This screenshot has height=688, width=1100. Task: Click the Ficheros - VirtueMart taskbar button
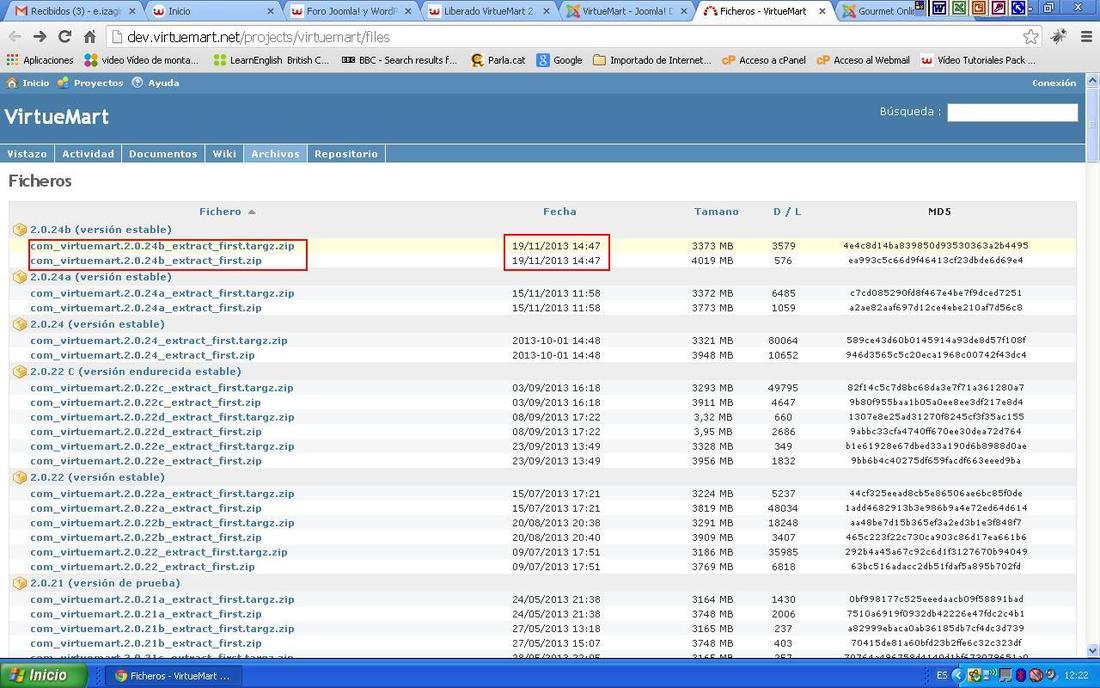click(x=173, y=676)
